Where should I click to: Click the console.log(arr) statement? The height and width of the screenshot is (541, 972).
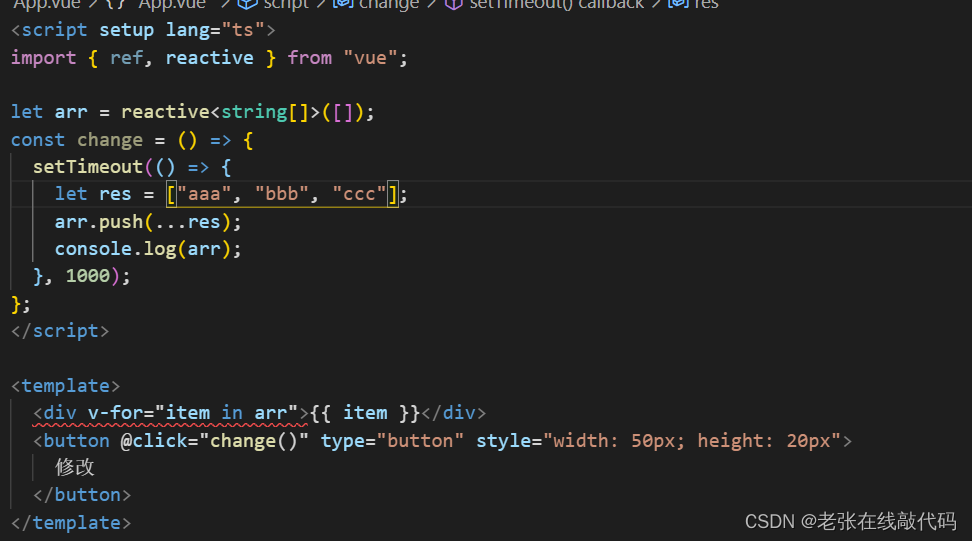pyautogui.click(x=148, y=249)
